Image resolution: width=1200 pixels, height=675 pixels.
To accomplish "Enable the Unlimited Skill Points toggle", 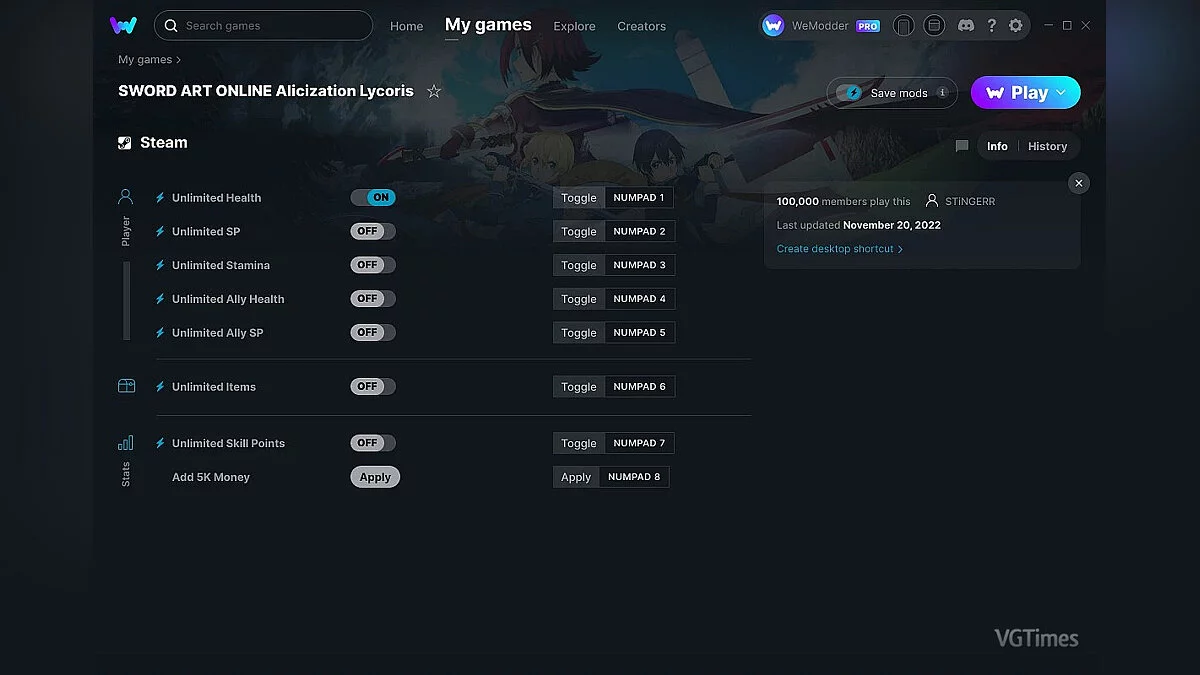I will 373,443.
